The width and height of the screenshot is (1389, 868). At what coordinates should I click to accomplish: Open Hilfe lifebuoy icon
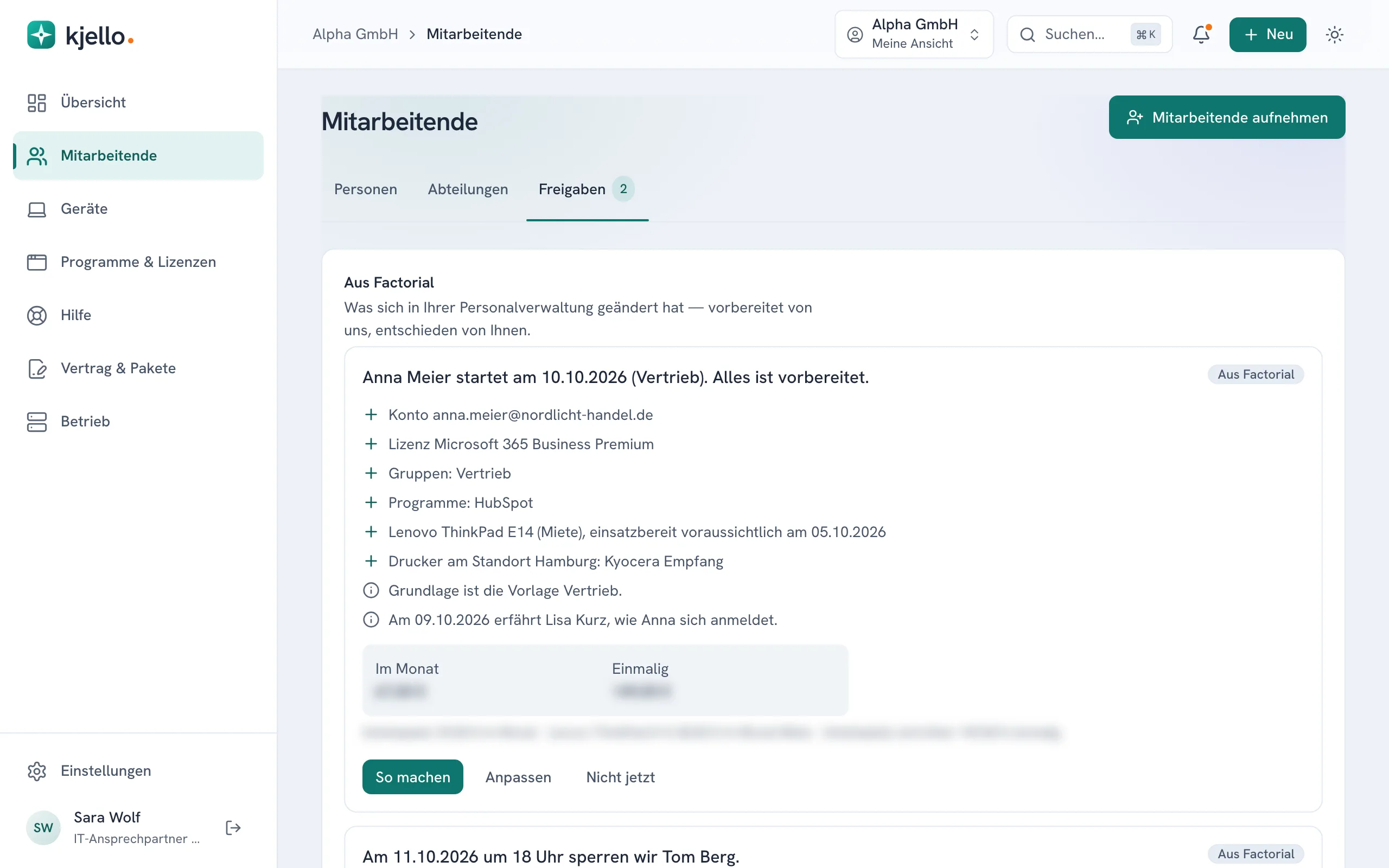pyautogui.click(x=37, y=315)
